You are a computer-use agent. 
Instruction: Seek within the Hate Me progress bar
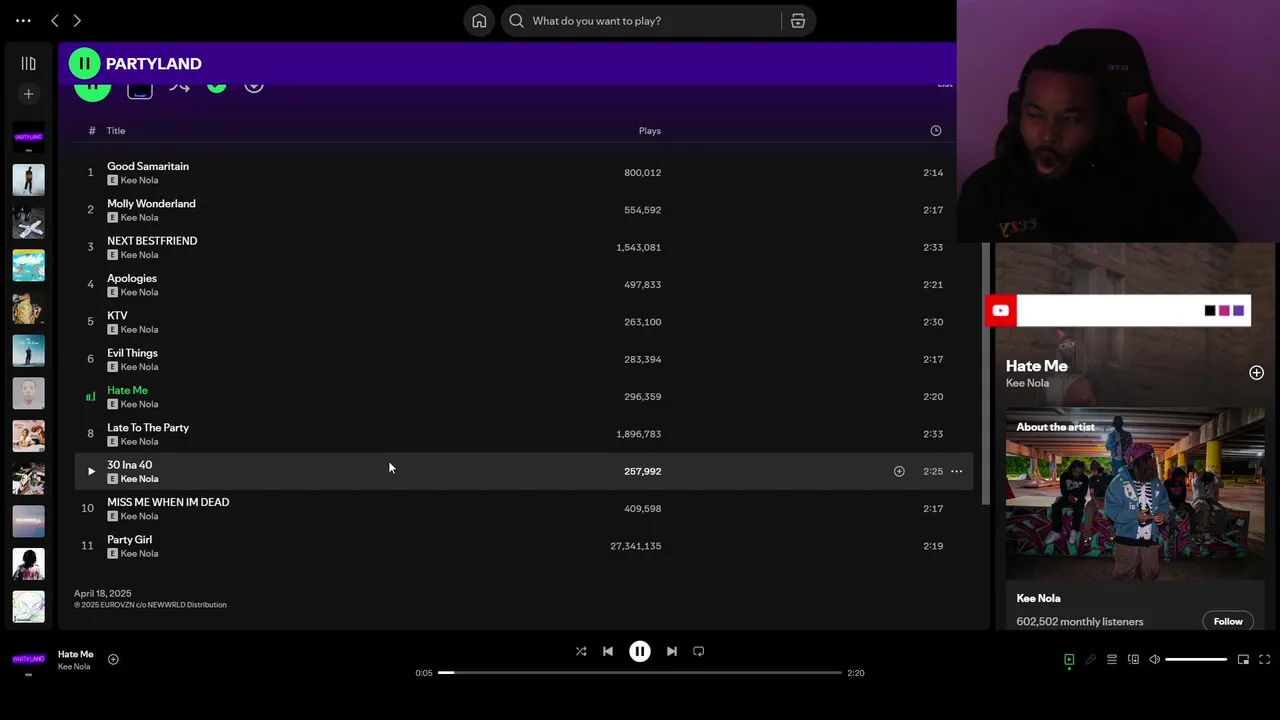pos(640,673)
